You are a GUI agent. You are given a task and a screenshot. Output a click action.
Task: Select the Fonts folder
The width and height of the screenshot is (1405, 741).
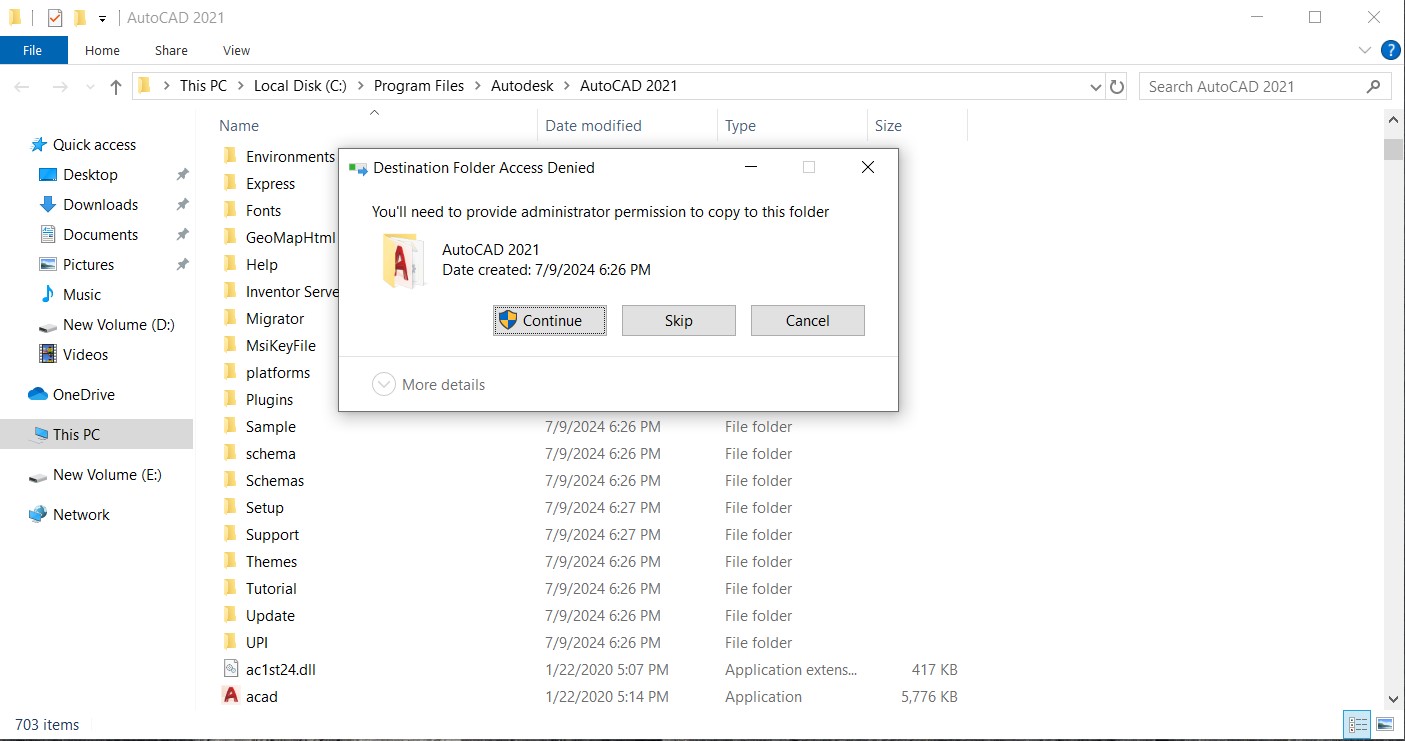[x=263, y=211]
